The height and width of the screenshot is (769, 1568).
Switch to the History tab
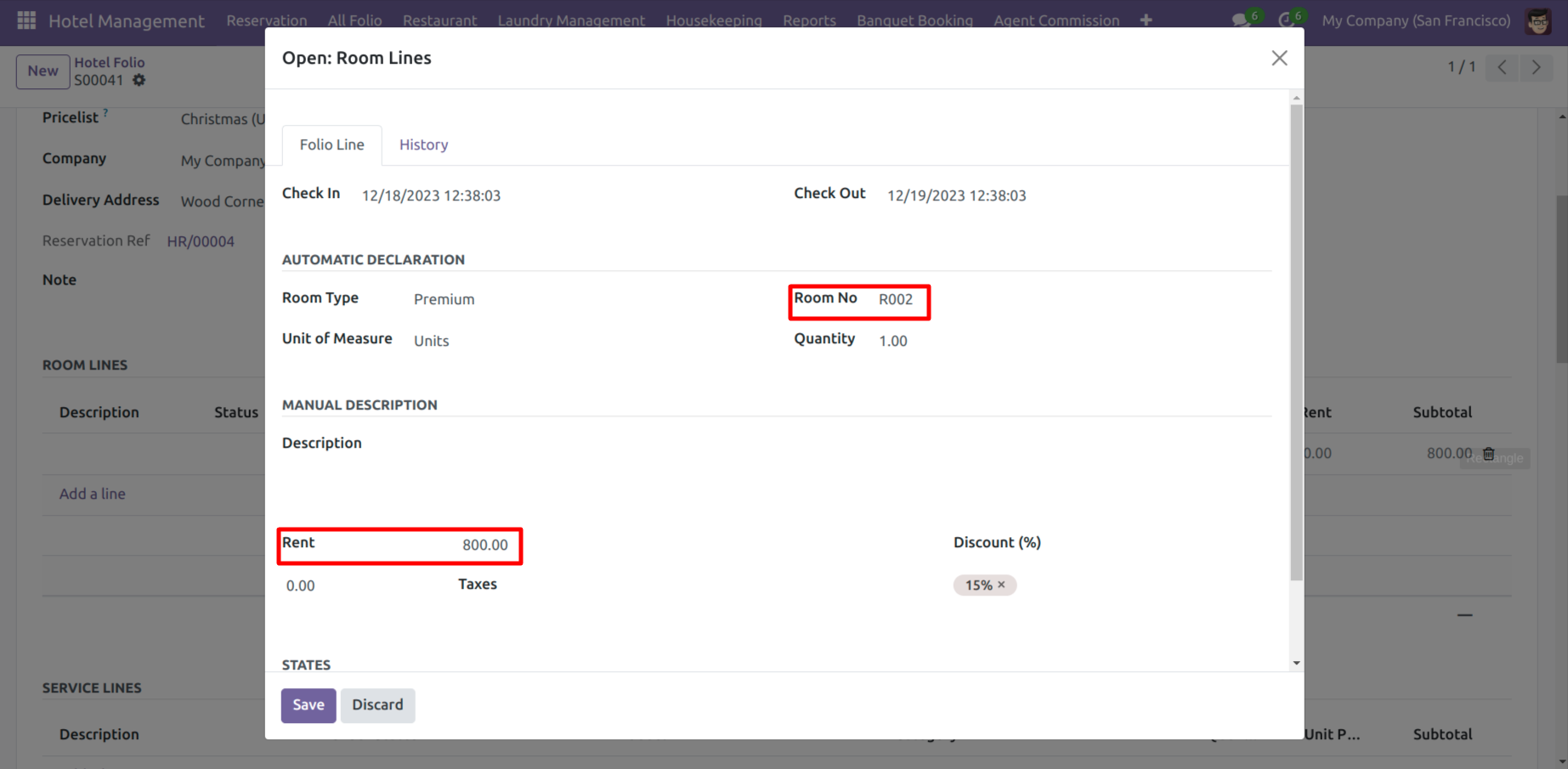click(x=423, y=144)
